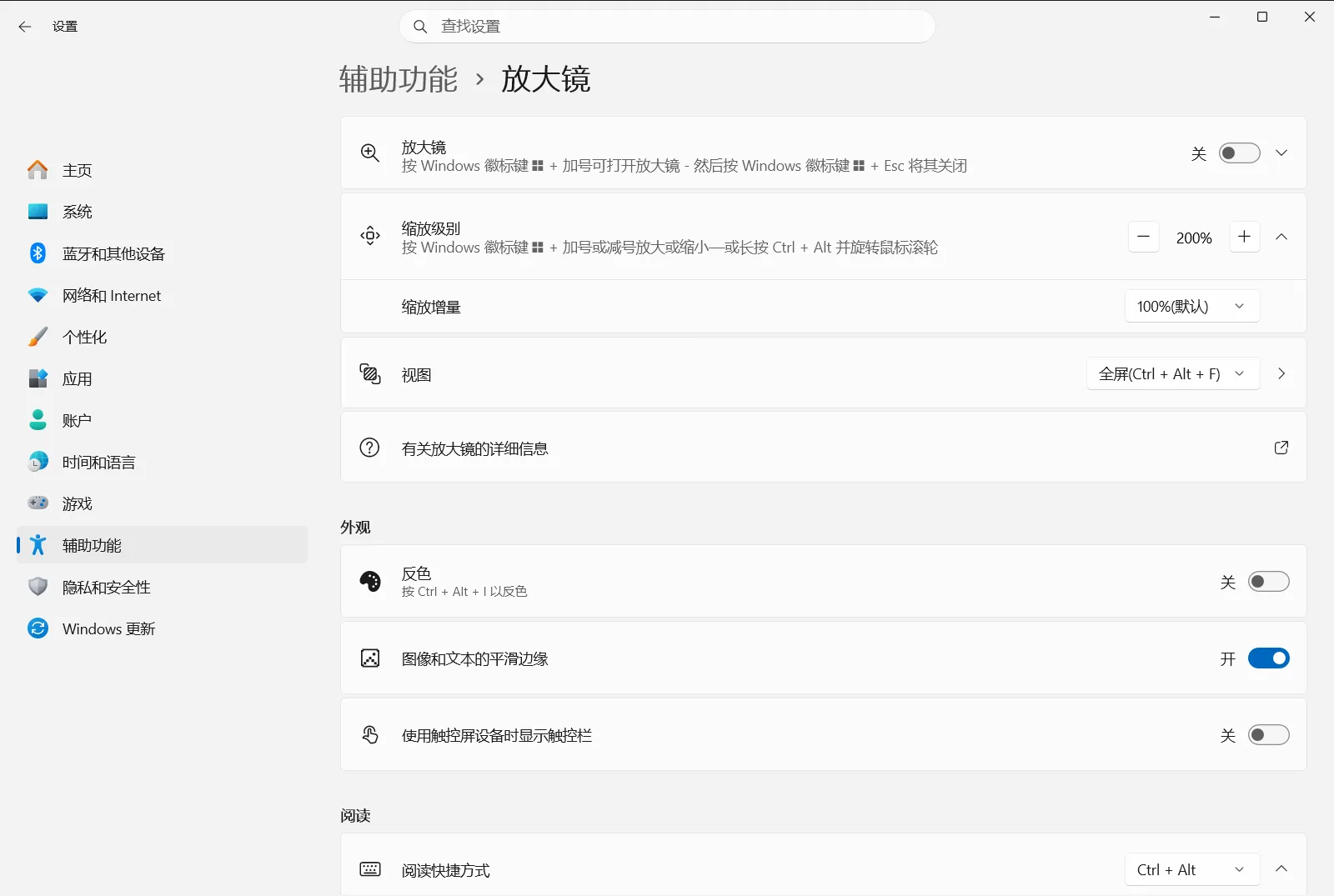Click the question mark help icon
The height and width of the screenshot is (896, 1334).
(370, 448)
